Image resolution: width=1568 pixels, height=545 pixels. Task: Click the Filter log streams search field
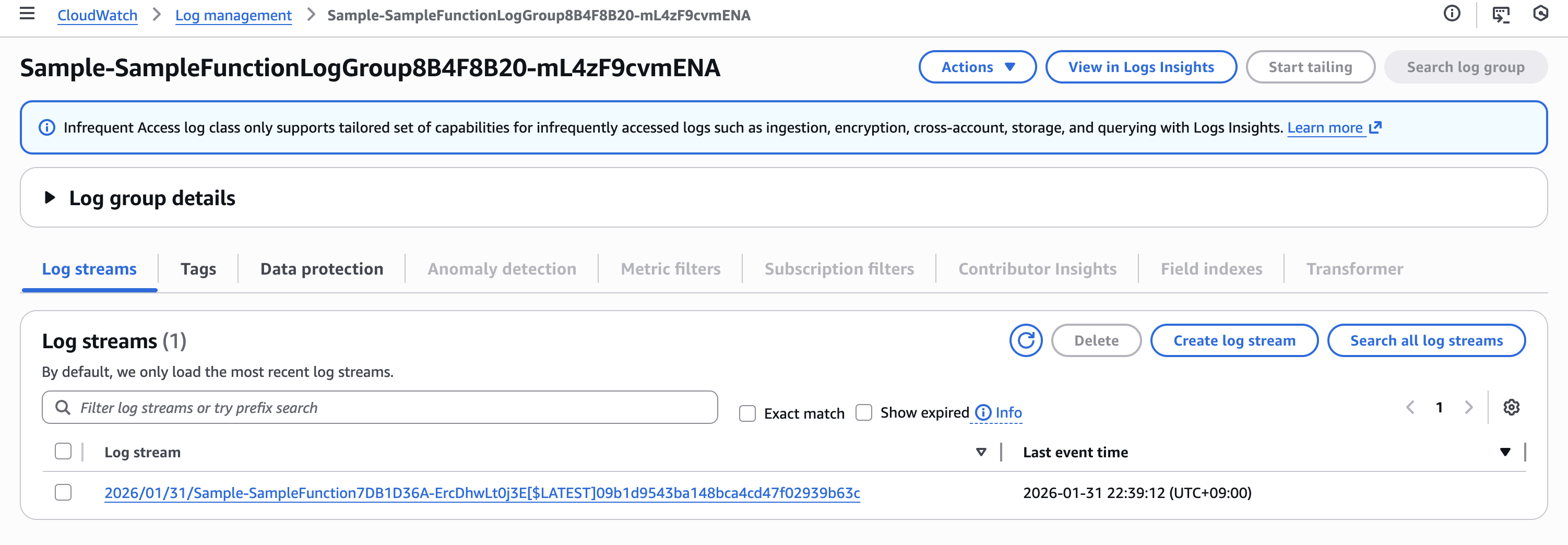point(389,407)
